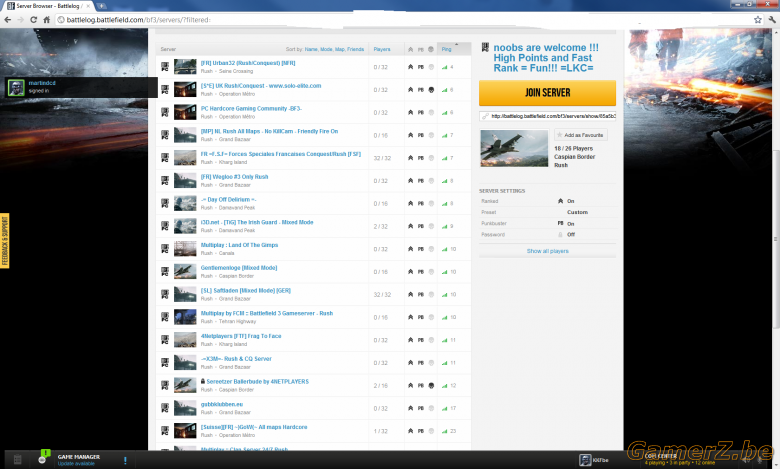
Task: Click map thumbnail of 4Netplayers [FTF] Frag To Face
Action: click(185, 340)
